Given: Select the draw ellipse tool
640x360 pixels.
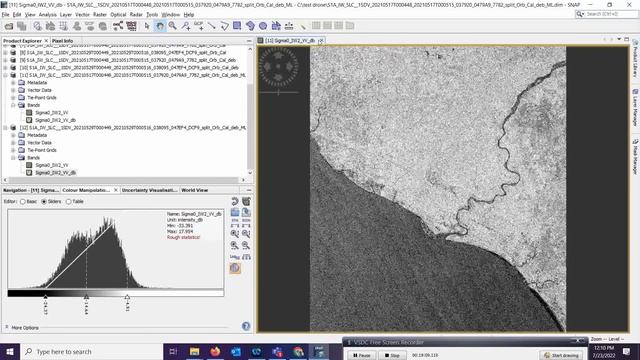Looking at the screenshot, I should [263, 26].
